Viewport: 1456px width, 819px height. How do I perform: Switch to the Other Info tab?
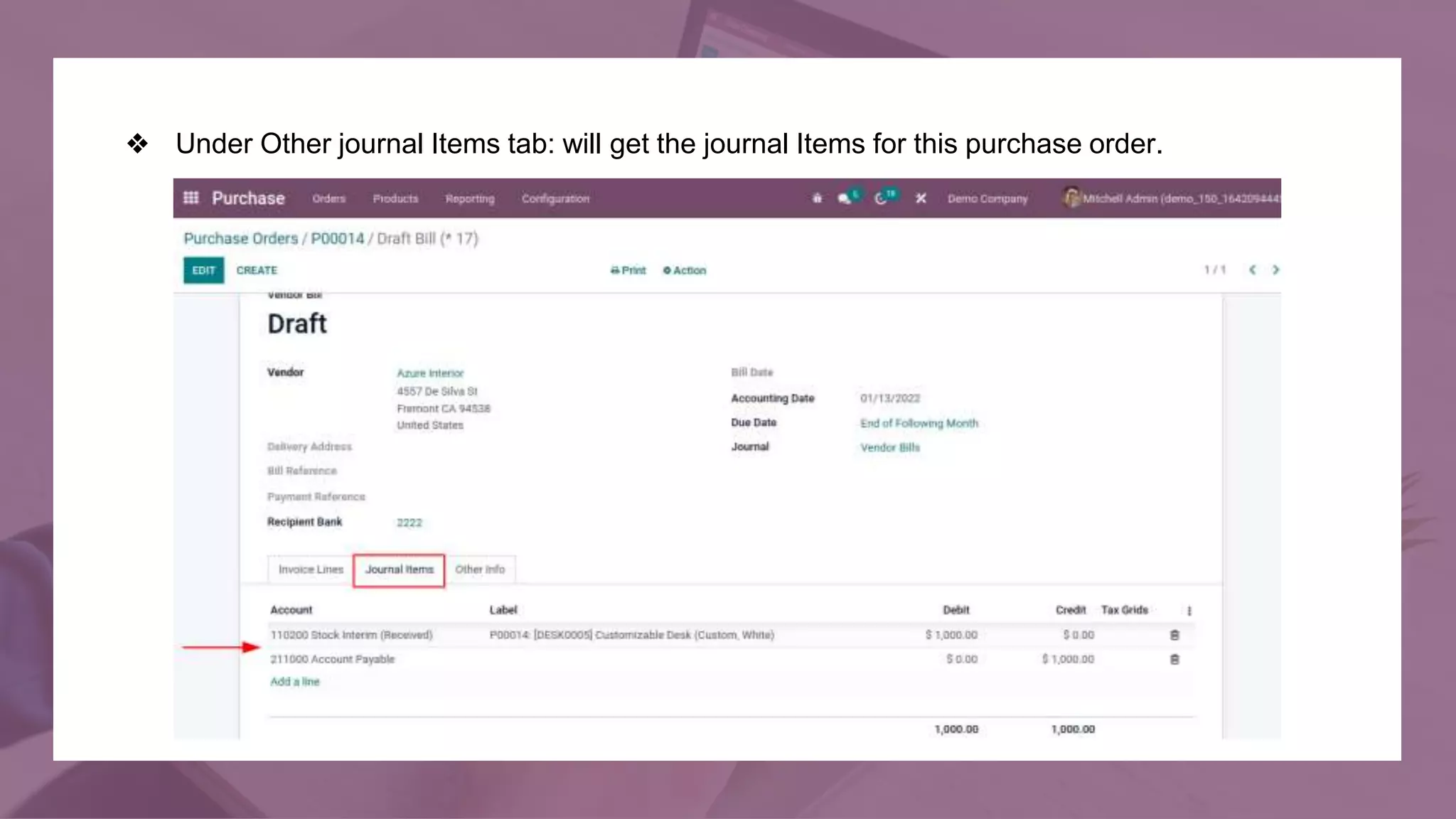480,569
